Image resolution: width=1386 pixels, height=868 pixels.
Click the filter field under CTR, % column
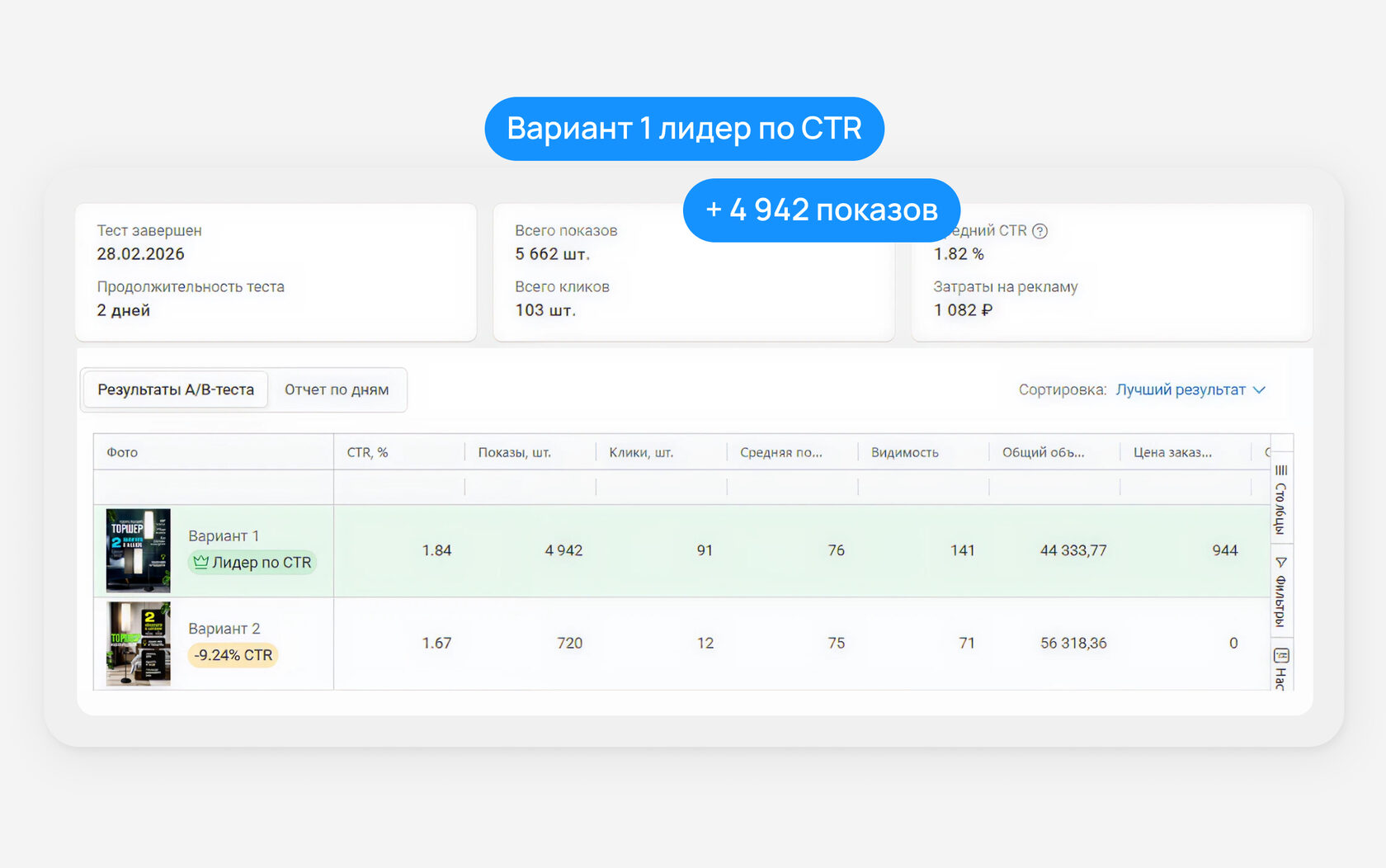tap(398, 488)
